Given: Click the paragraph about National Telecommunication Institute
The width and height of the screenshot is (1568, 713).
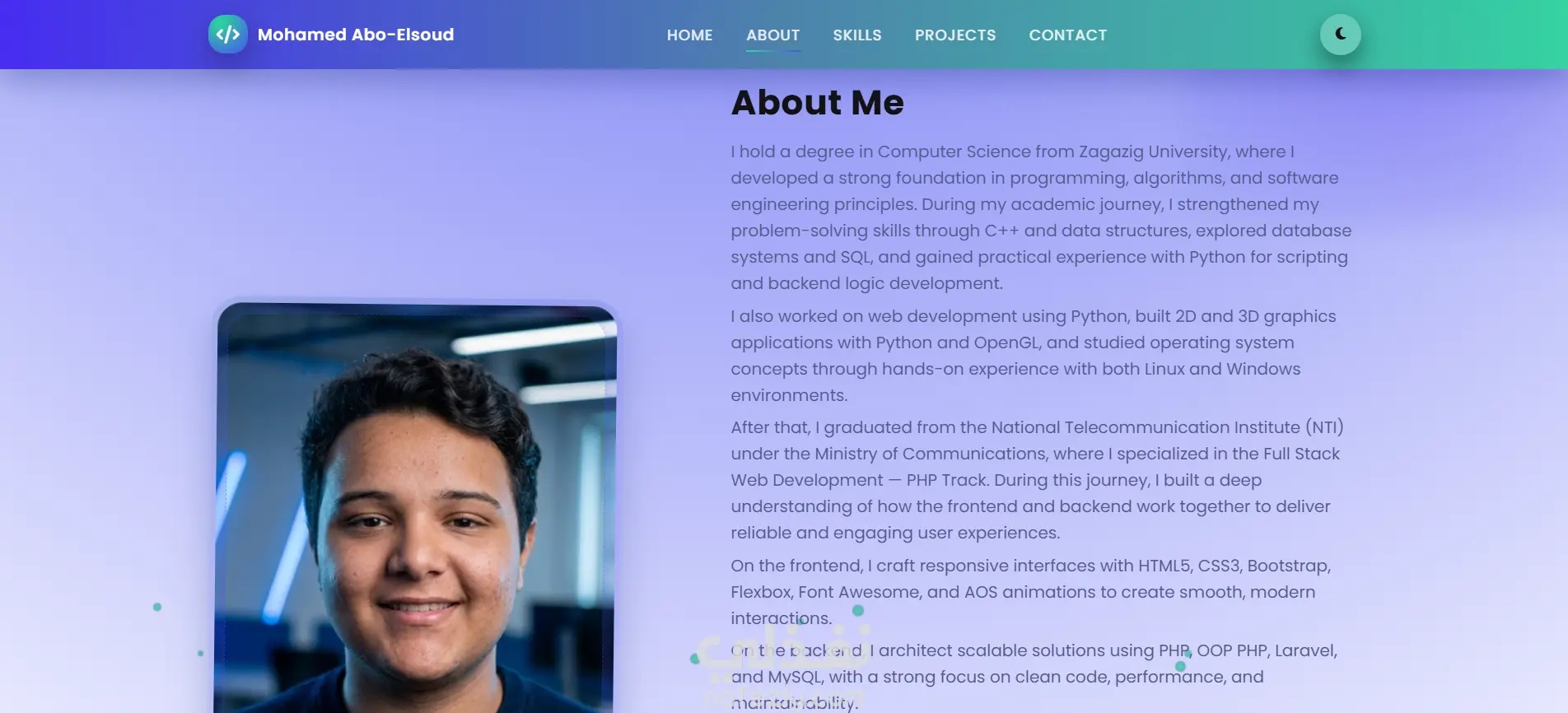Looking at the screenshot, I should coord(1036,480).
